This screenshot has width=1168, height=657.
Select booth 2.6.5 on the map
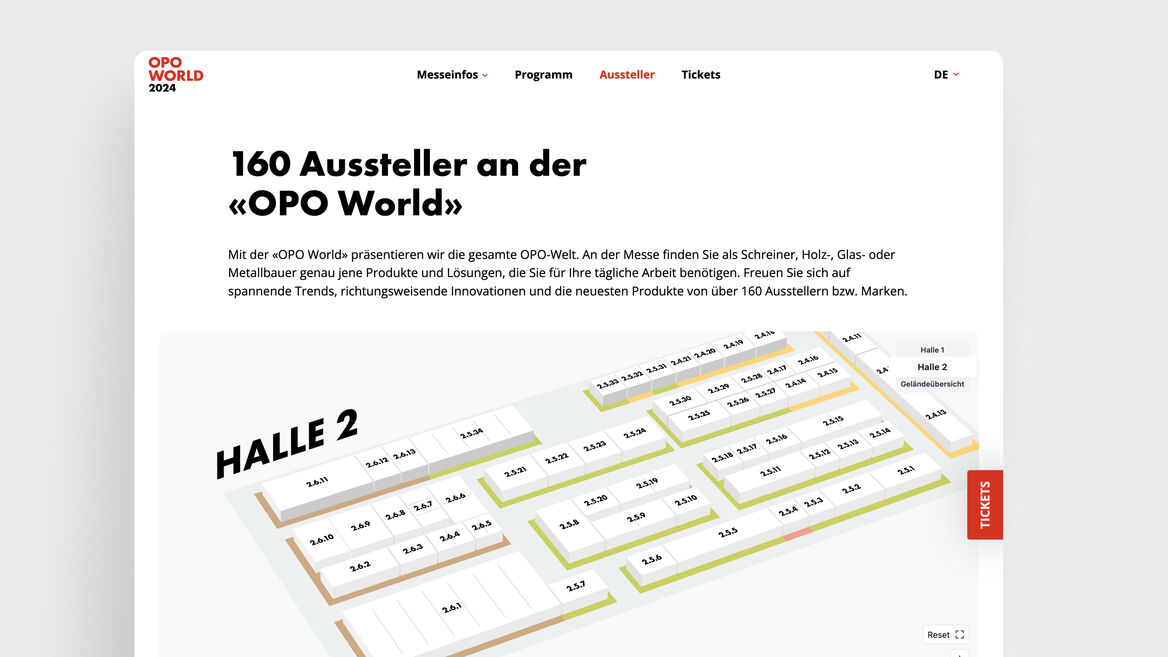pos(481,525)
